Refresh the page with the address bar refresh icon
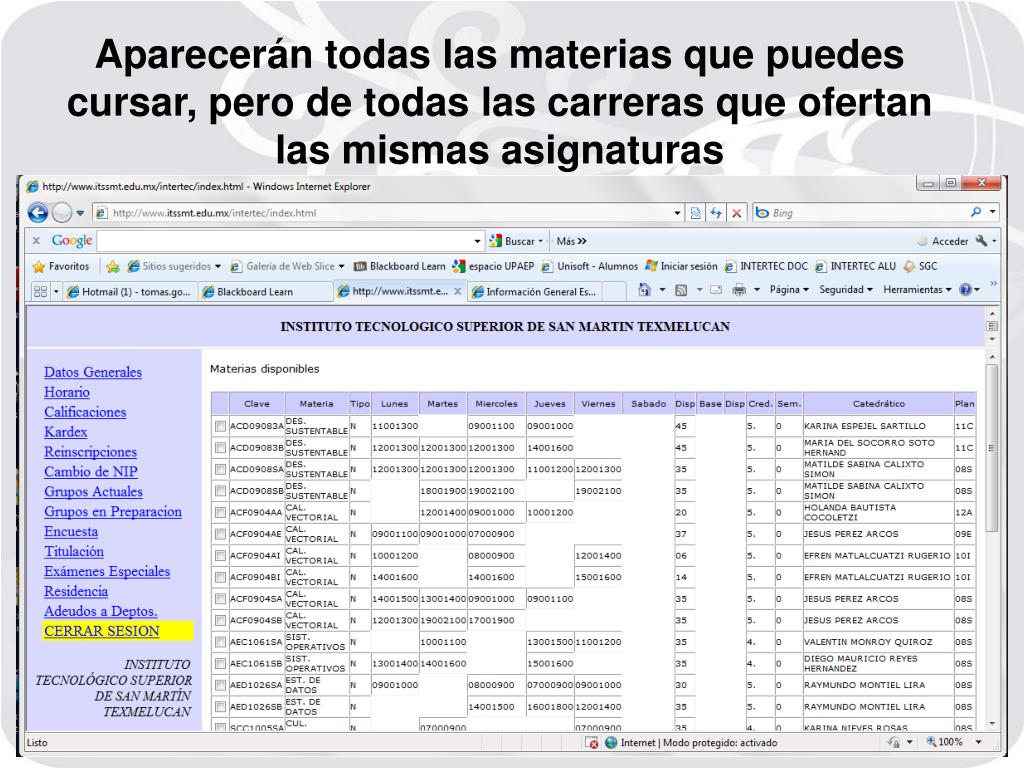The image size is (1024, 768). [x=716, y=213]
